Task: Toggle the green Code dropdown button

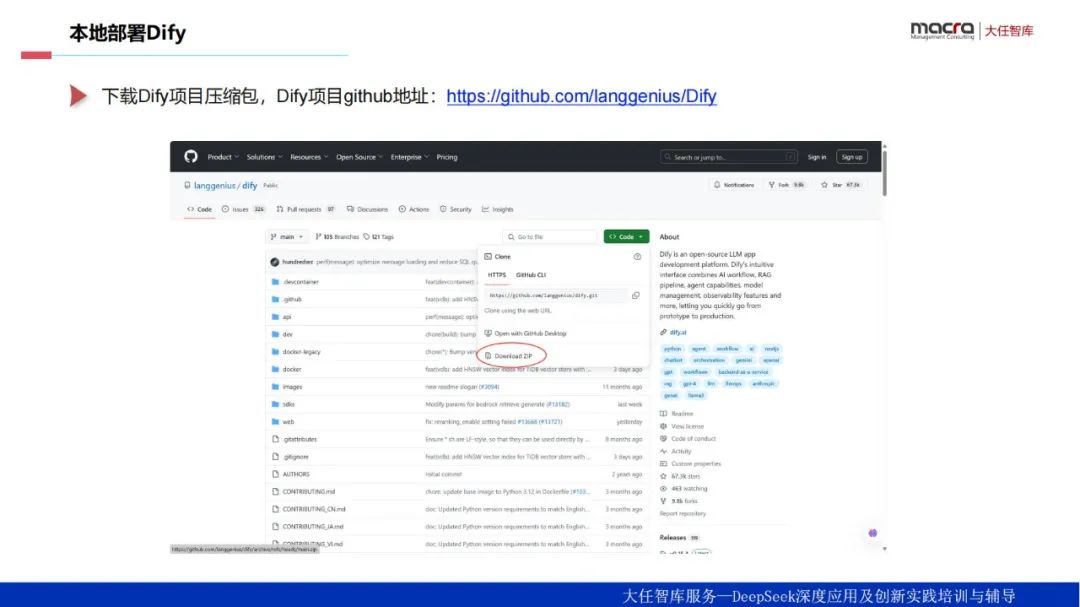Action: click(626, 237)
